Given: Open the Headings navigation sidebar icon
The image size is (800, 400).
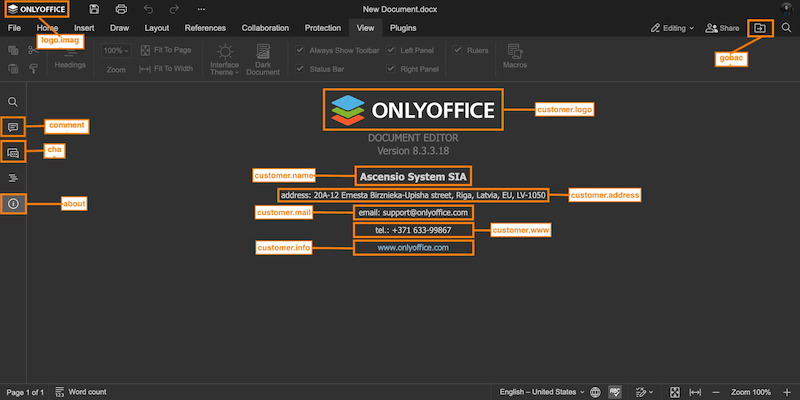Looking at the screenshot, I should [x=13, y=177].
